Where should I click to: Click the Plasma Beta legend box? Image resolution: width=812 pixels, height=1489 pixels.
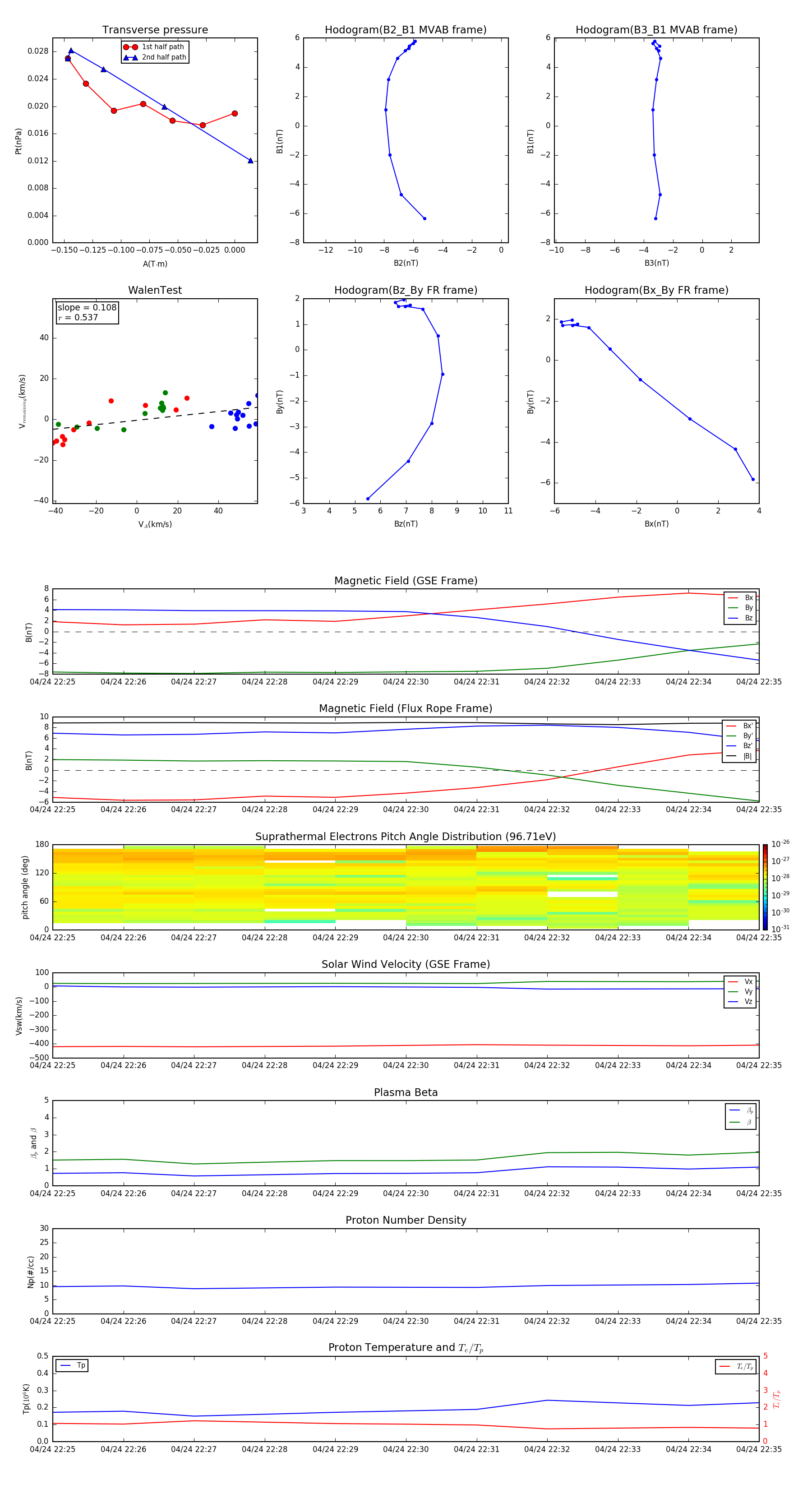[x=740, y=1116]
